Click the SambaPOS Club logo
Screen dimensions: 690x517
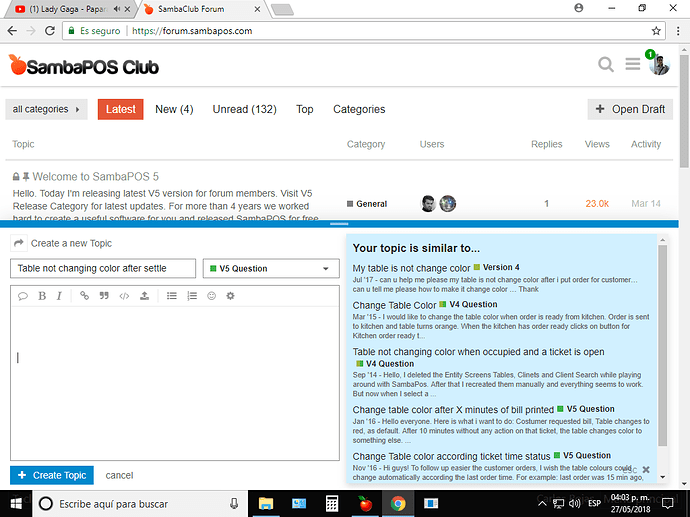tap(84, 66)
